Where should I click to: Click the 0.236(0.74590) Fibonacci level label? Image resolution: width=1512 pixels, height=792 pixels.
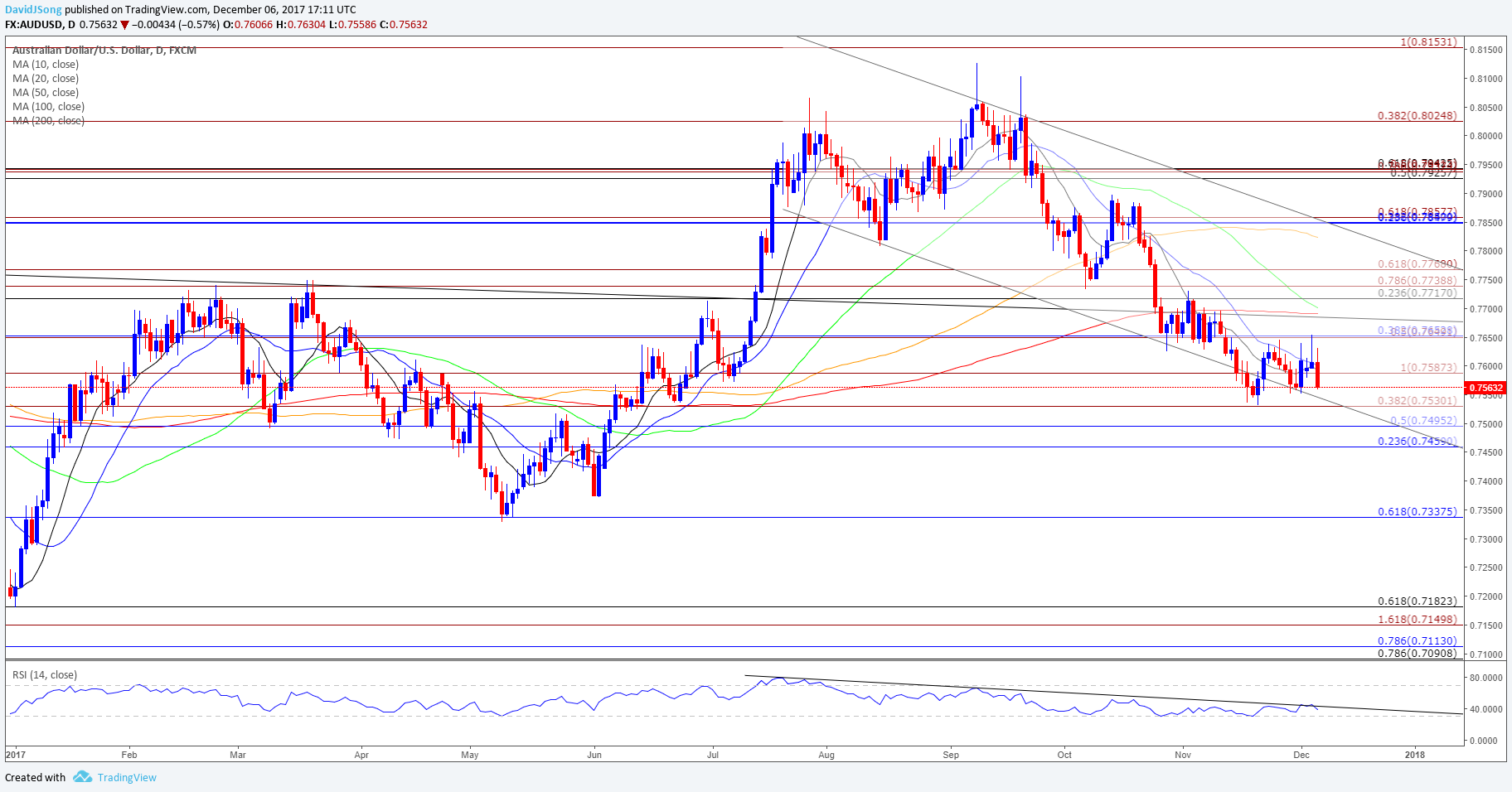(x=1417, y=442)
